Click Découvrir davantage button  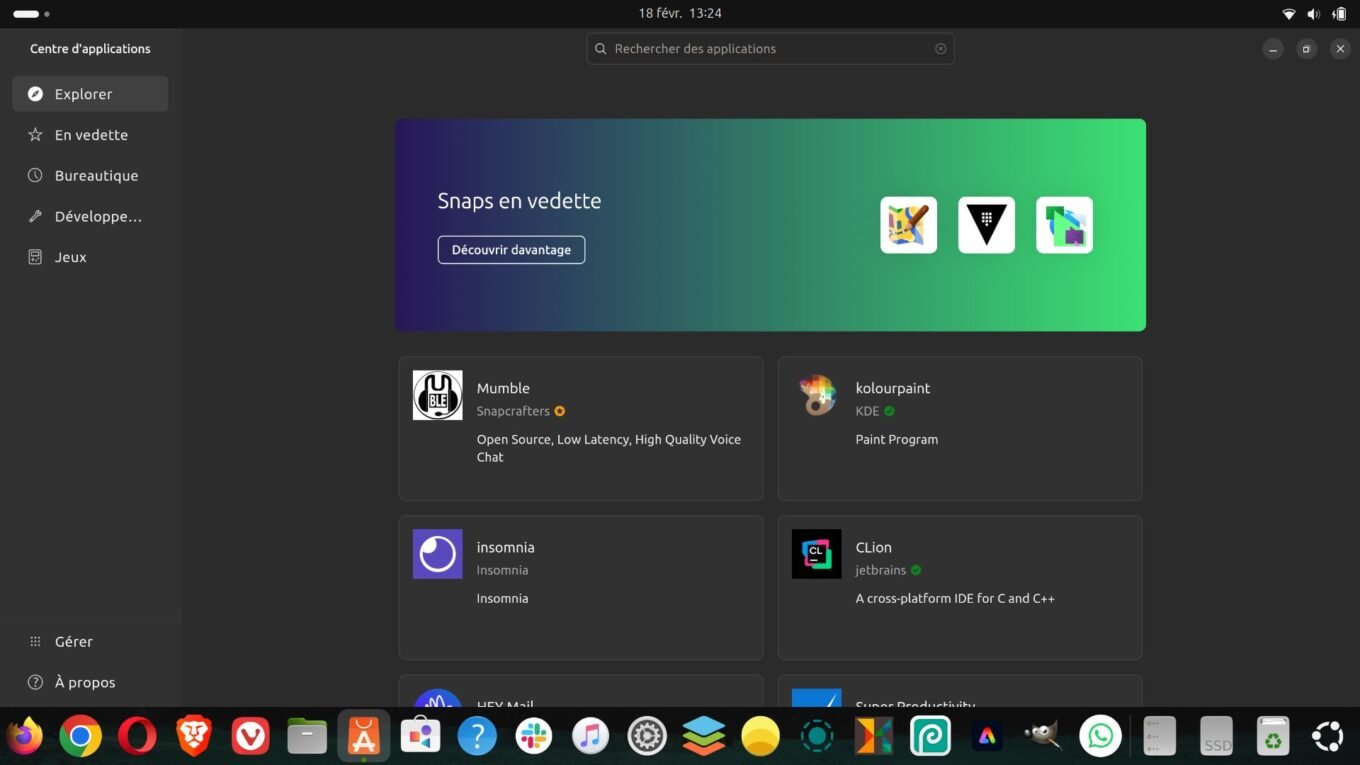(x=511, y=250)
